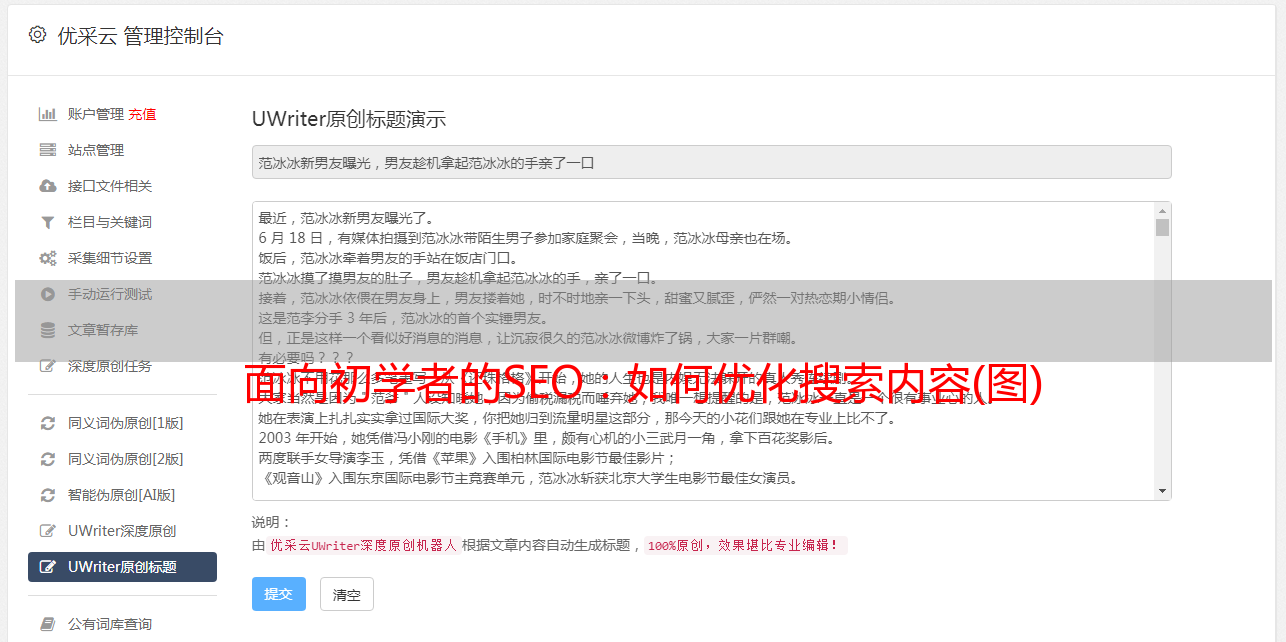Click the gears icon for 采集细节设置
The height and width of the screenshot is (642, 1286).
pos(47,258)
